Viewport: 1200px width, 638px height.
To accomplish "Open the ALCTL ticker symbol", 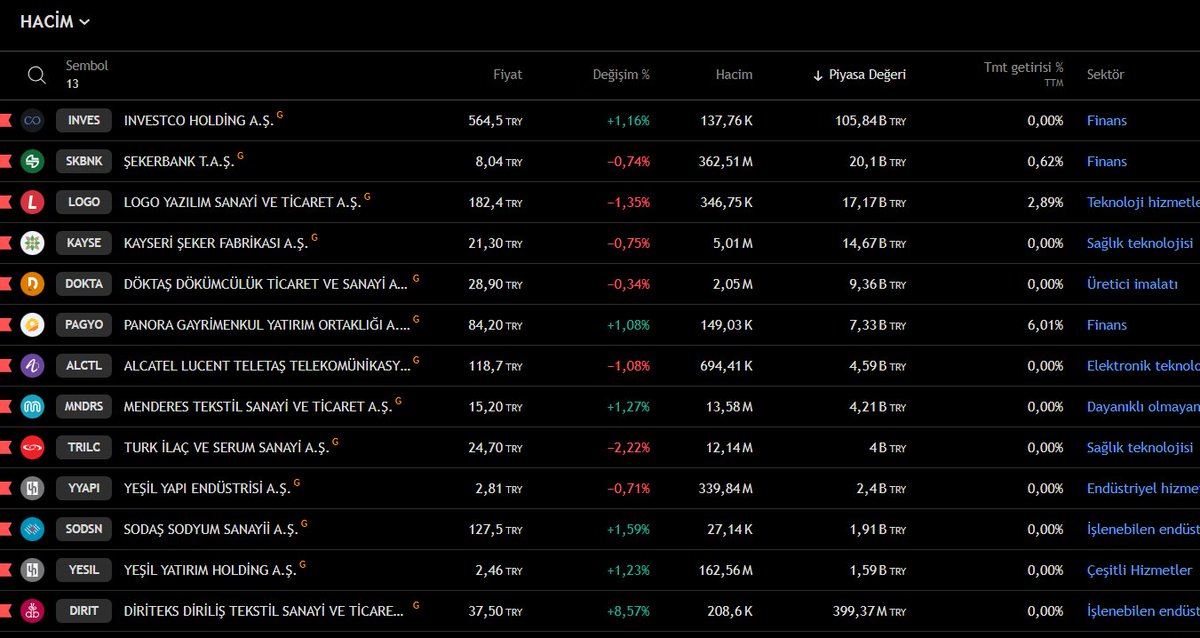I will point(84,366).
